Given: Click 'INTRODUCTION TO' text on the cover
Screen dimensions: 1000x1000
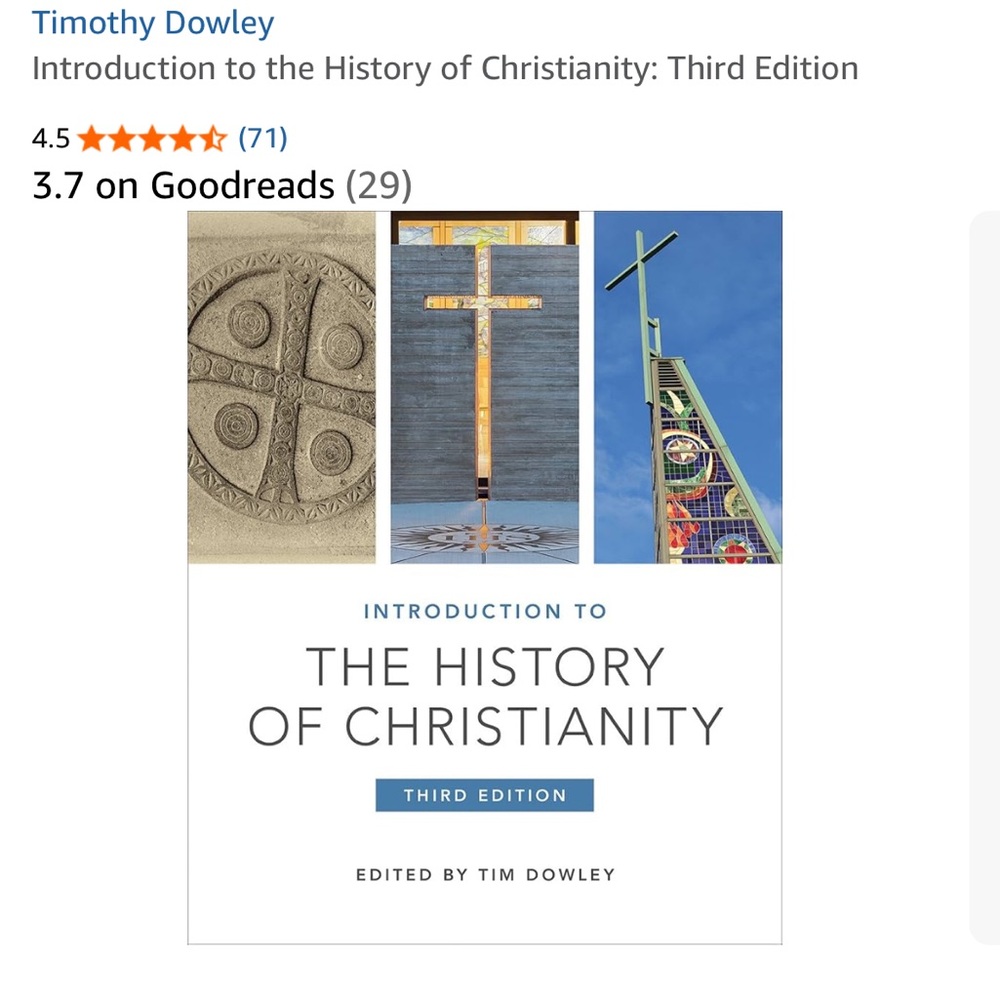Looking at the screenshot, I should pyautogui.click(x=484, y=611).
